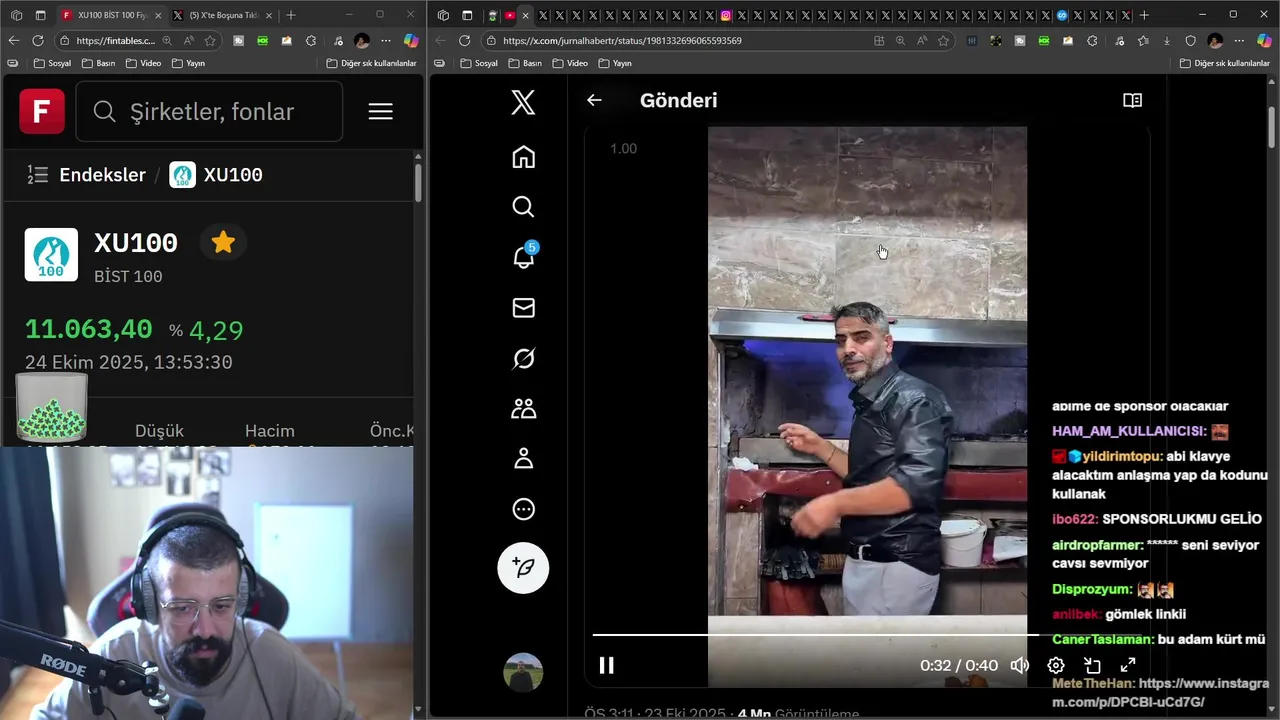1280x720 pixels.
Task: Click the Düşük column label
Action: tap(159, 431)
